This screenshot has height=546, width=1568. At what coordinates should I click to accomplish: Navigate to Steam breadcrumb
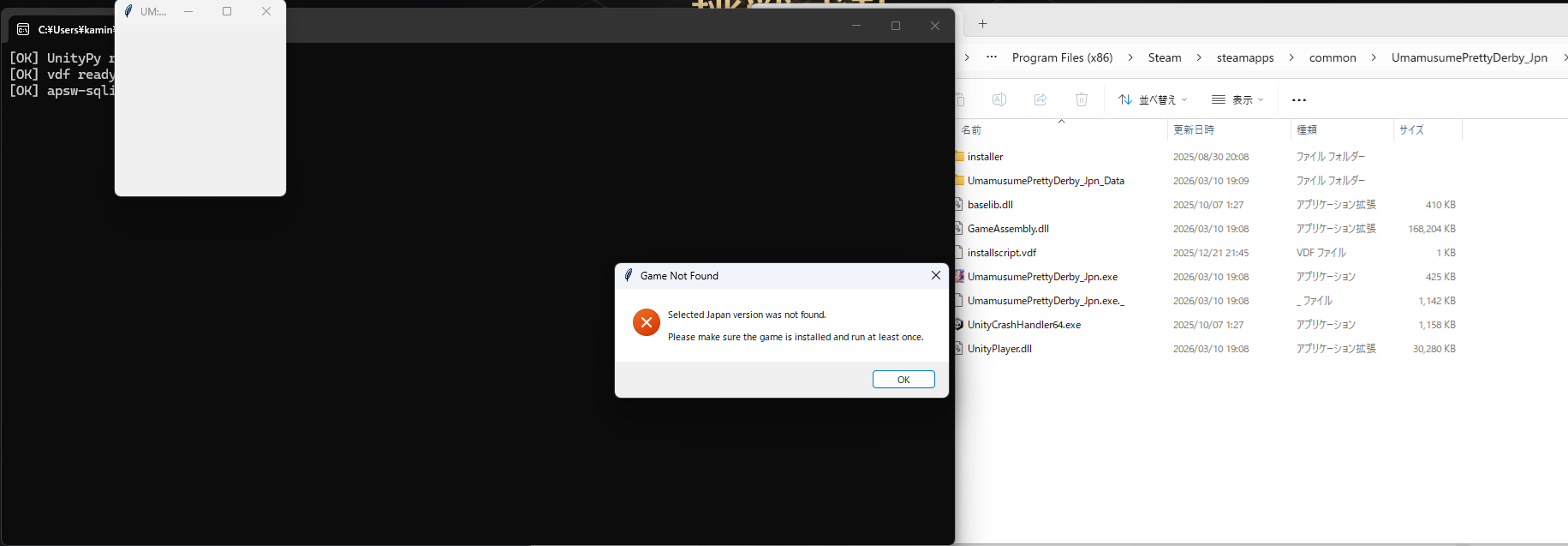pos(1165,57)
